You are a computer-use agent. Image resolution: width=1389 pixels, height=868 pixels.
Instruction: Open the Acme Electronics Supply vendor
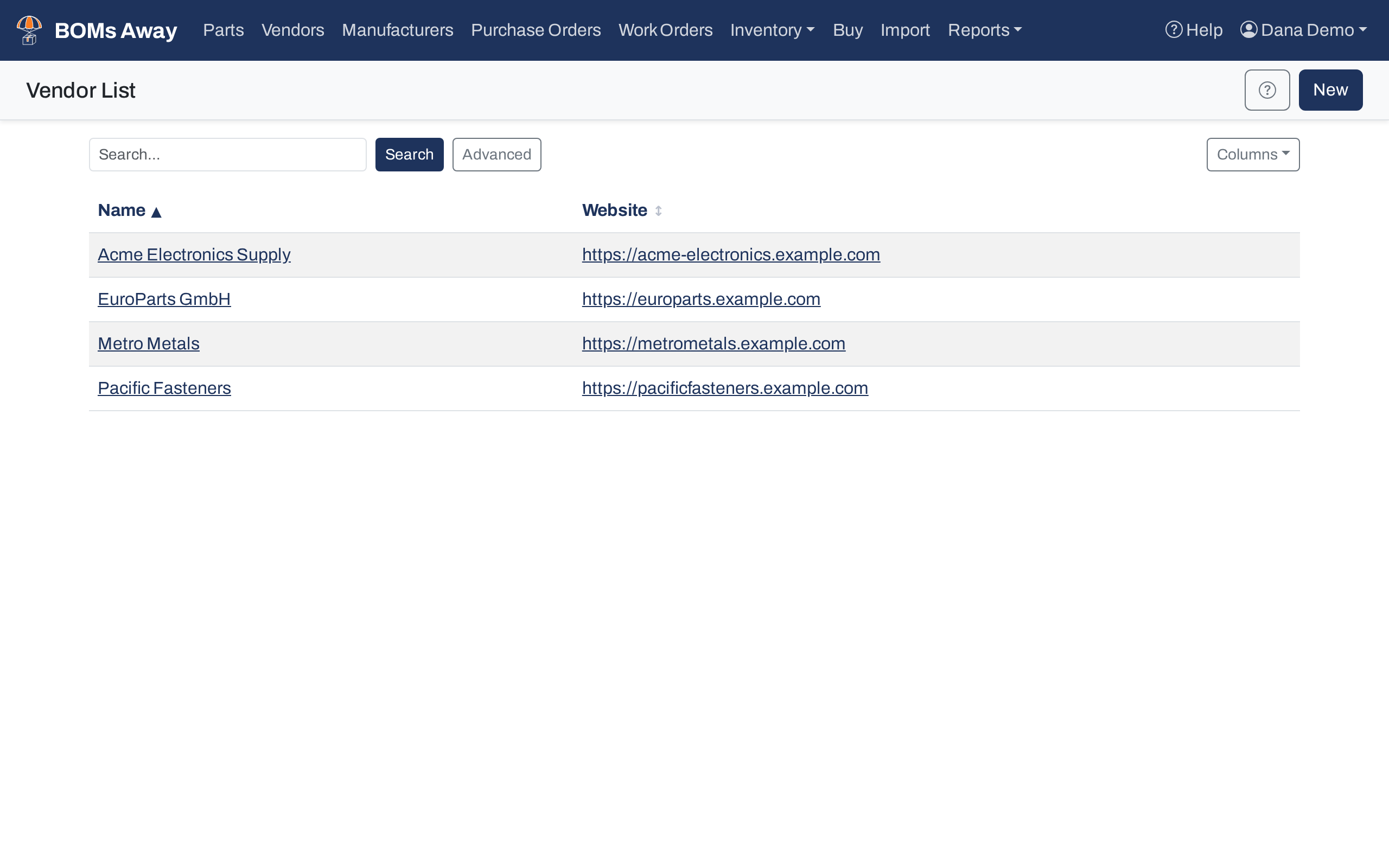tap(194, 255)
